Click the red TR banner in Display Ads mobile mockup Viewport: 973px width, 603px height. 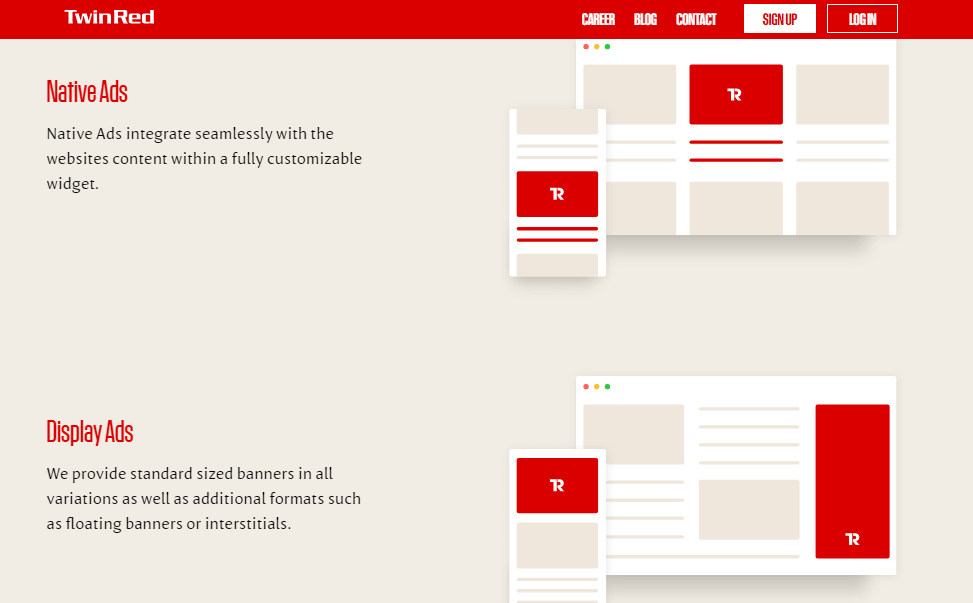[x=557, y=485]
